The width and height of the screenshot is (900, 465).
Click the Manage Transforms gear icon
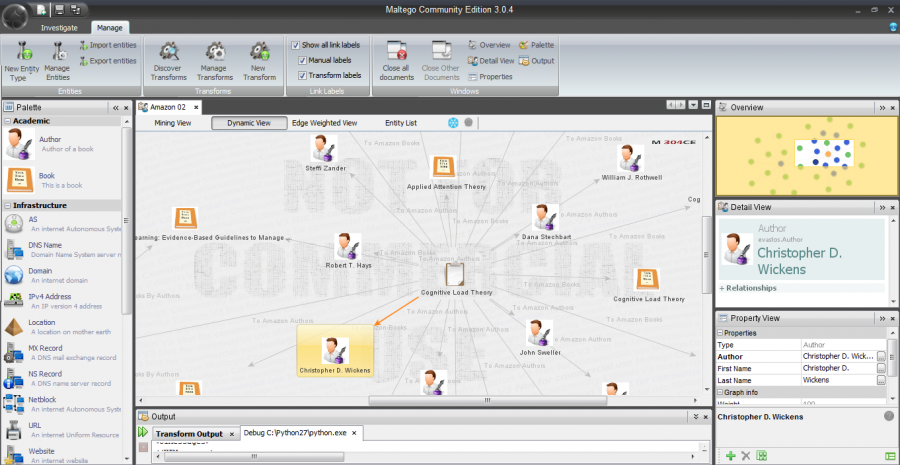(x=214, y=52)
